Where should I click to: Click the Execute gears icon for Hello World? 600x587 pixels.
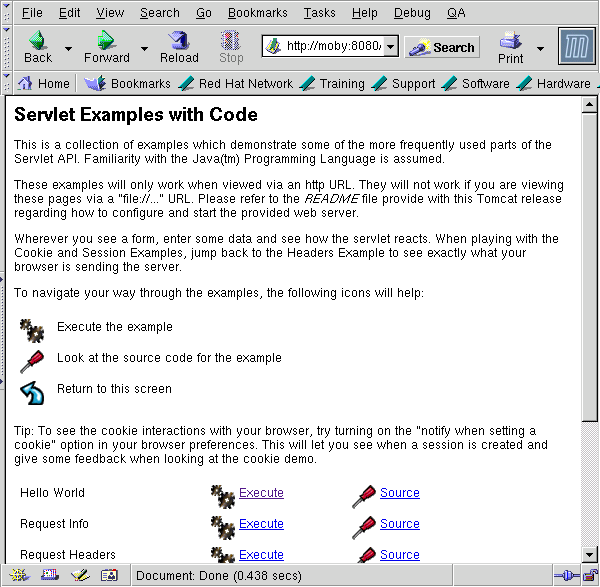click(x=223, y=493)
